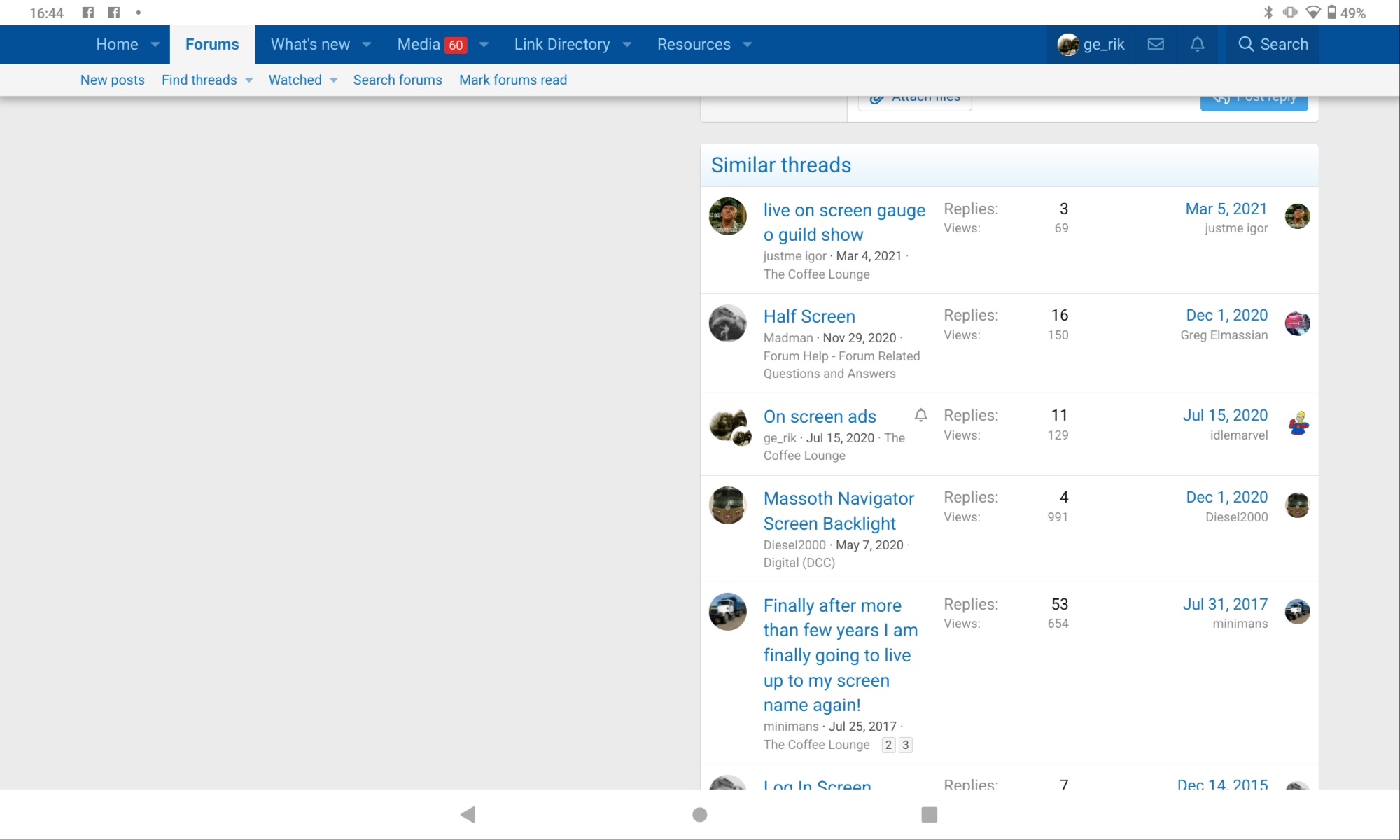Open The Coffee Lounge under justme igor thread
The image size is (1400, 840).
click(816, 274)
